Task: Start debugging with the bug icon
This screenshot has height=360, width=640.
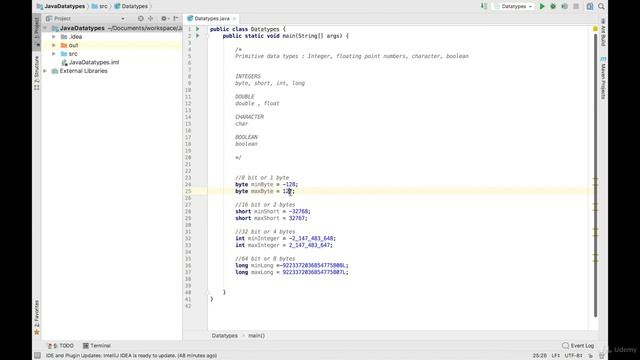Action: click(553, 7)
